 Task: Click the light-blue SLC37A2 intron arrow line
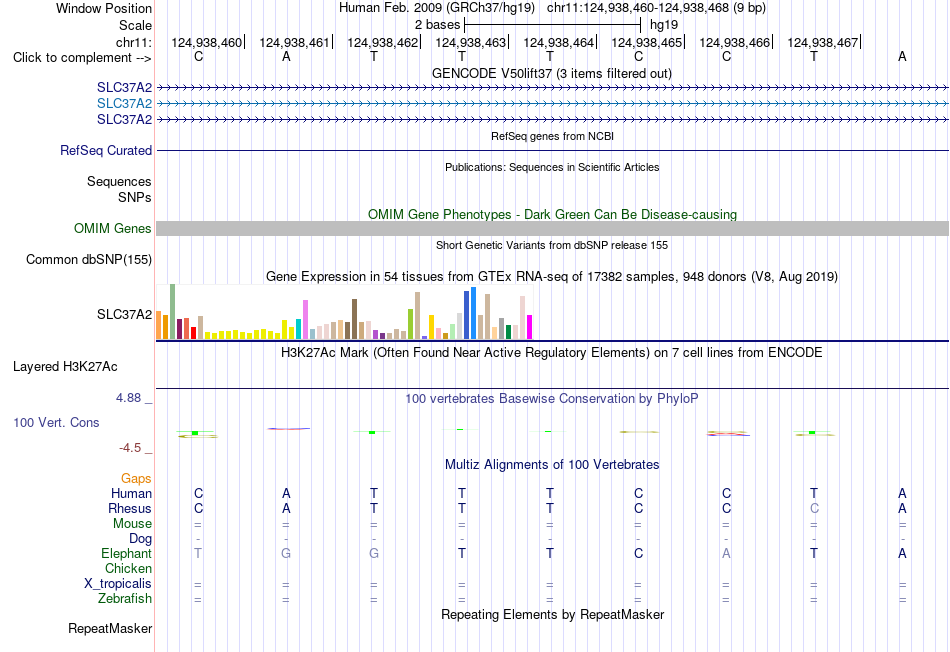coord(552,104)
